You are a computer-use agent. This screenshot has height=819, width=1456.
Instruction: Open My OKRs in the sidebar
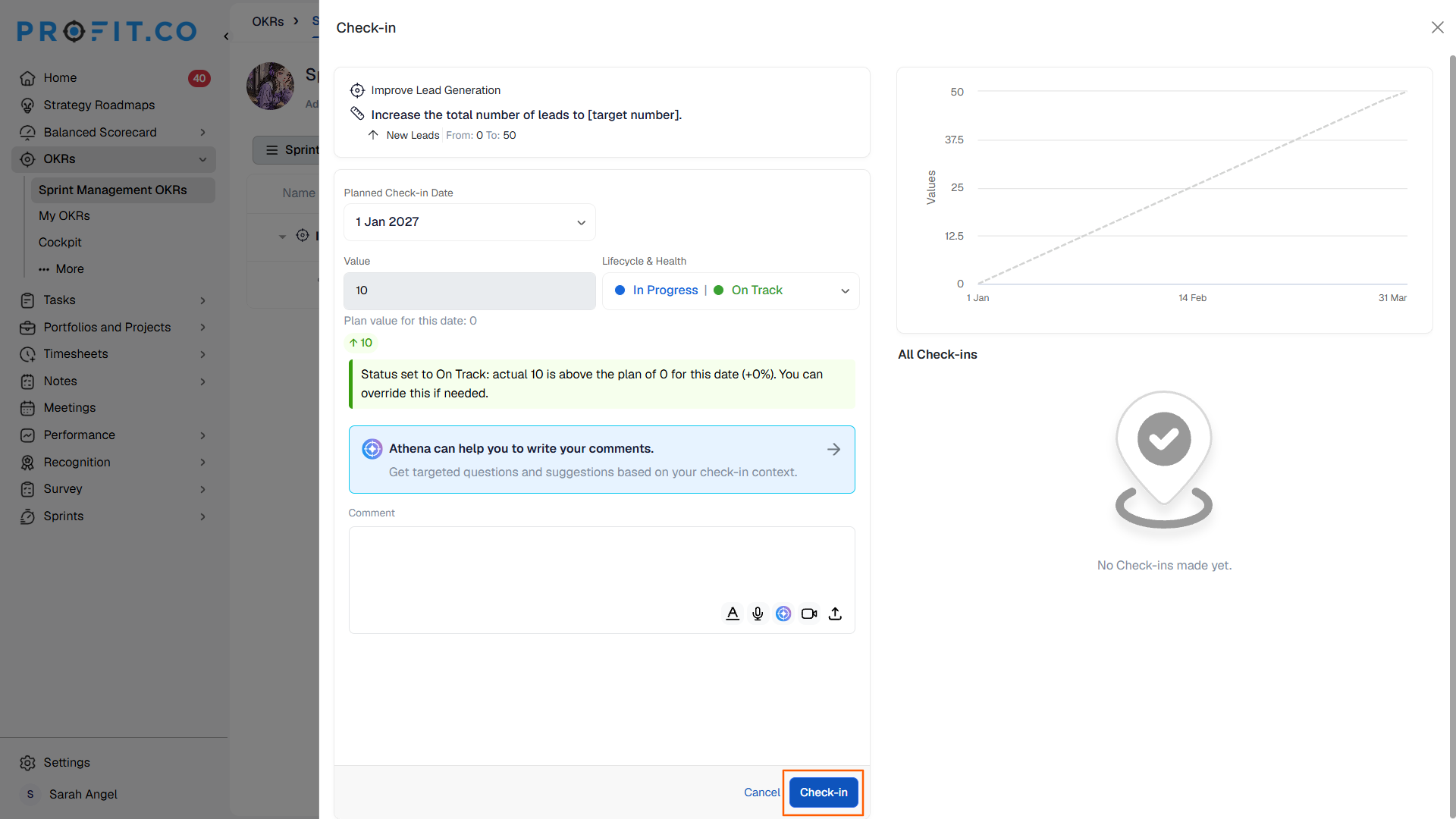tap(64, 216)
